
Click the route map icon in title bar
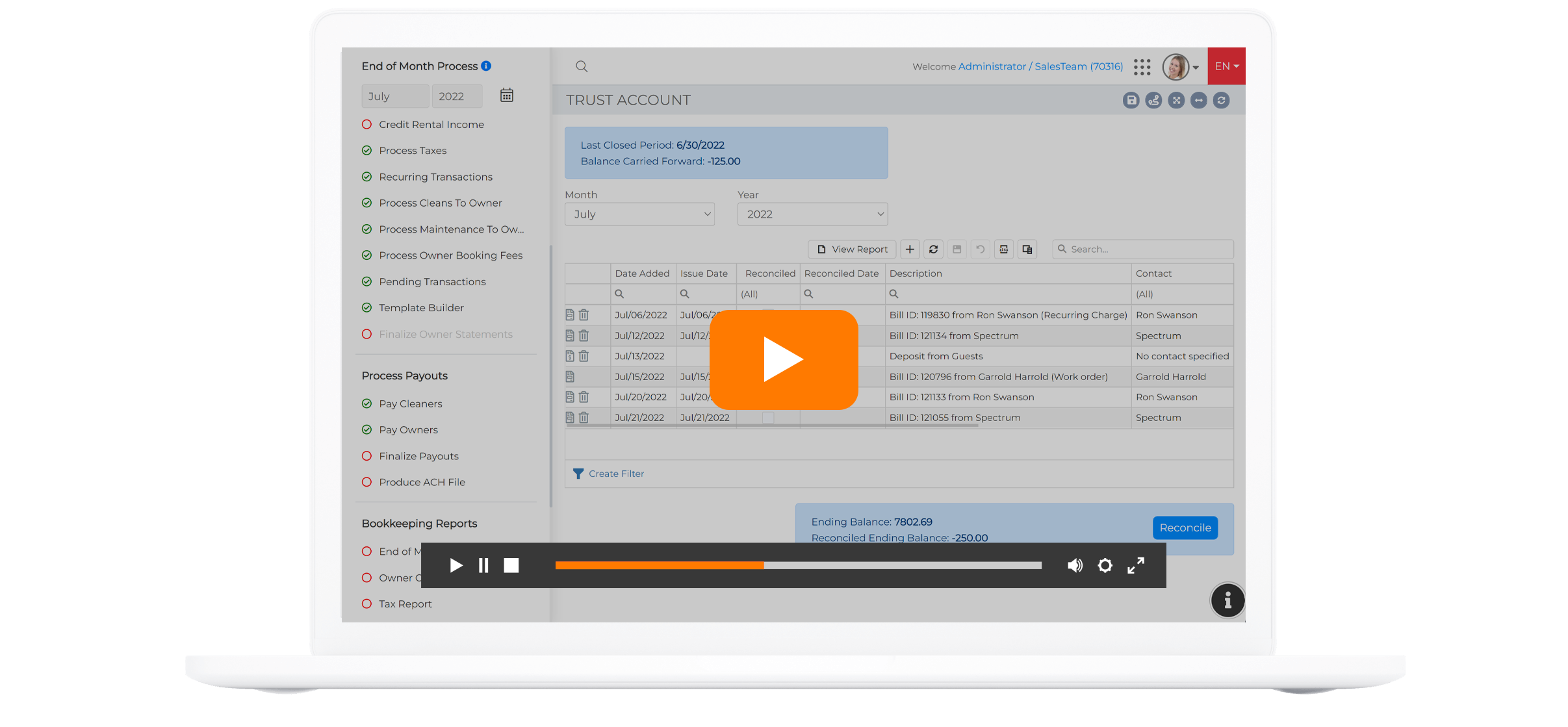[1153, 100]
